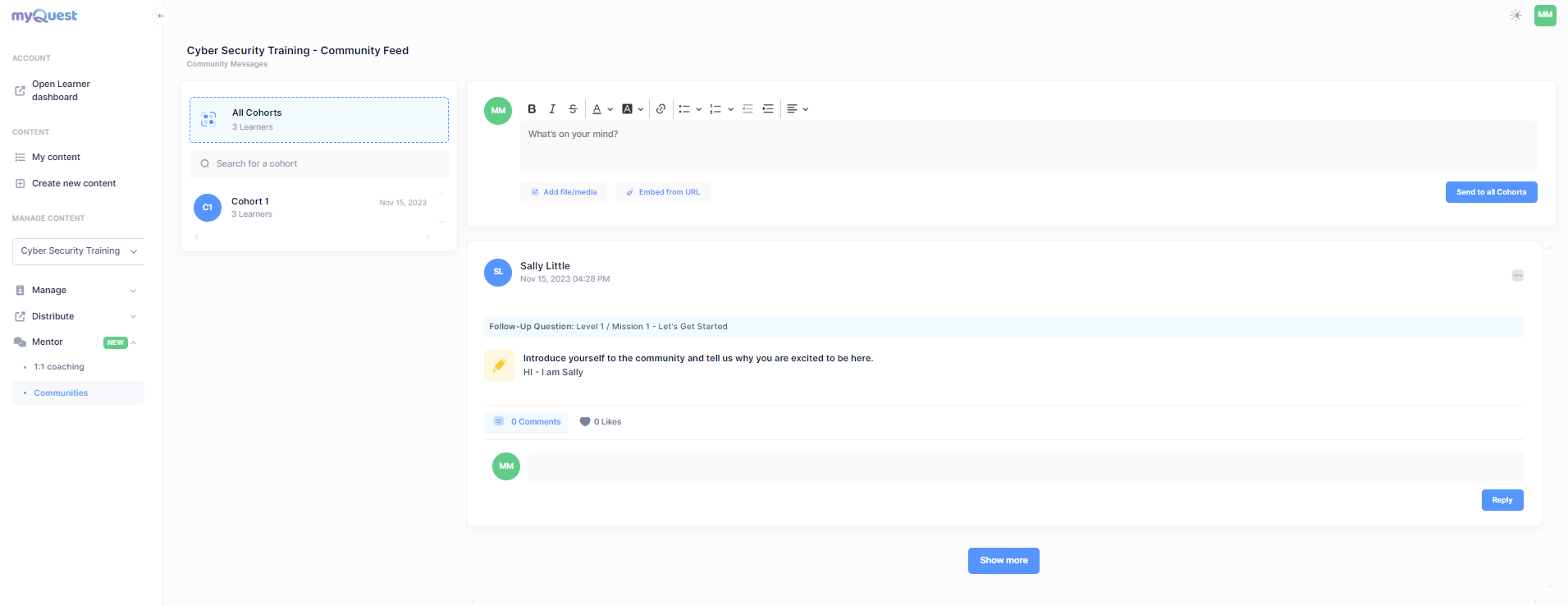
Task: Click the decrease indent icon
Action: pyautogui.click(x=747, y=109)
